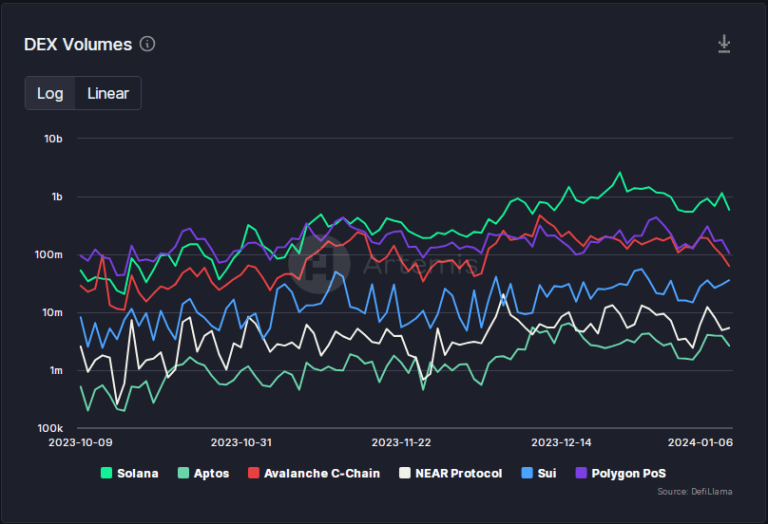
Task: Click the 2023-10-31 x-axis date label
Action: tap(241, 441)
